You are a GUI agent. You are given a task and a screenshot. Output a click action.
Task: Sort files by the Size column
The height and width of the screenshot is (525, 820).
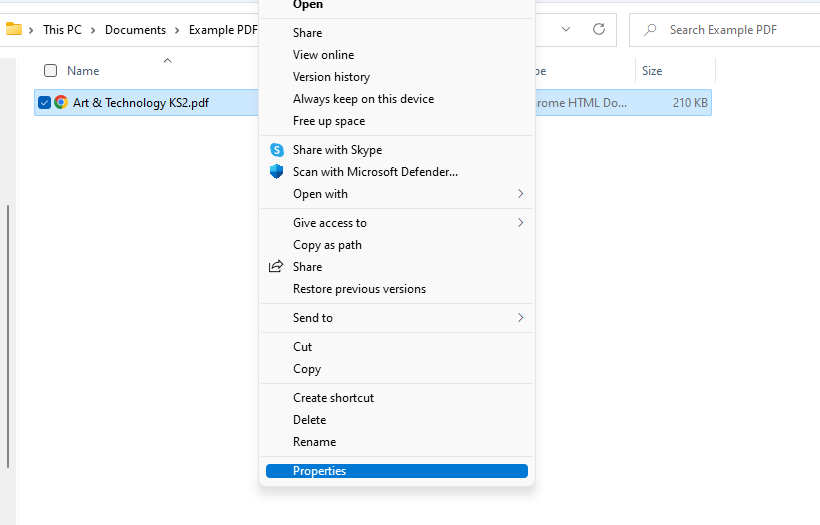(653, 71)
